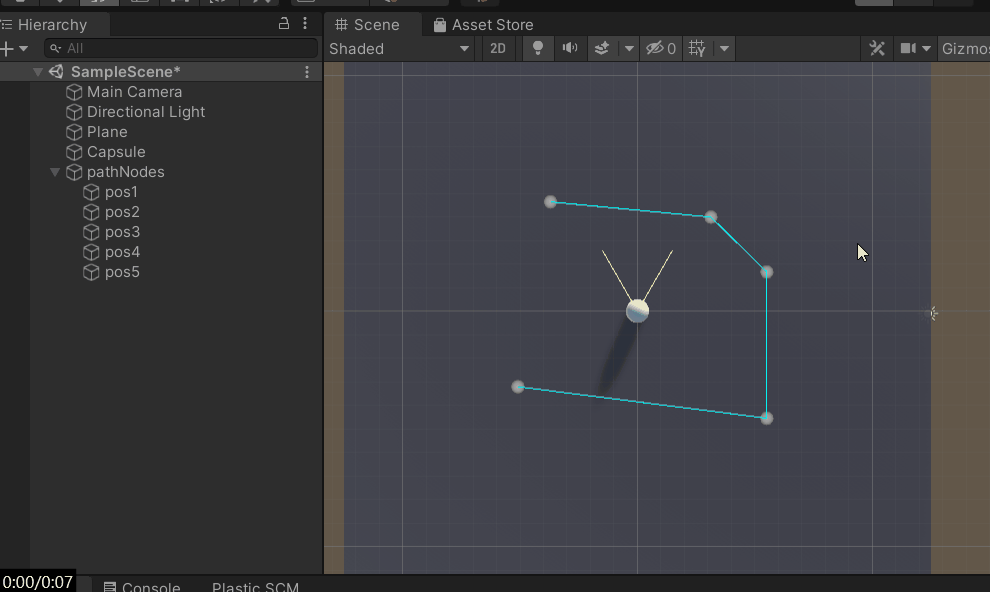Click the Directional Light cube icon

pyautogui.click(x=75, y=112)
